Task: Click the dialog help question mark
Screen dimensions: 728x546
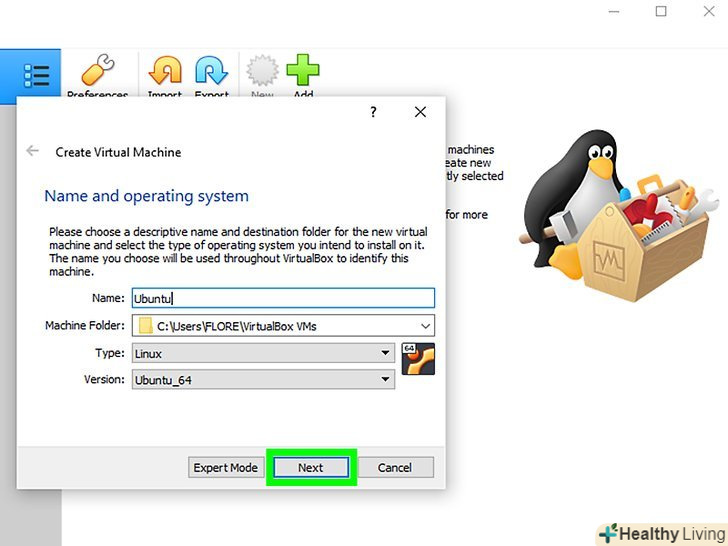Action: tap(373, 112)
